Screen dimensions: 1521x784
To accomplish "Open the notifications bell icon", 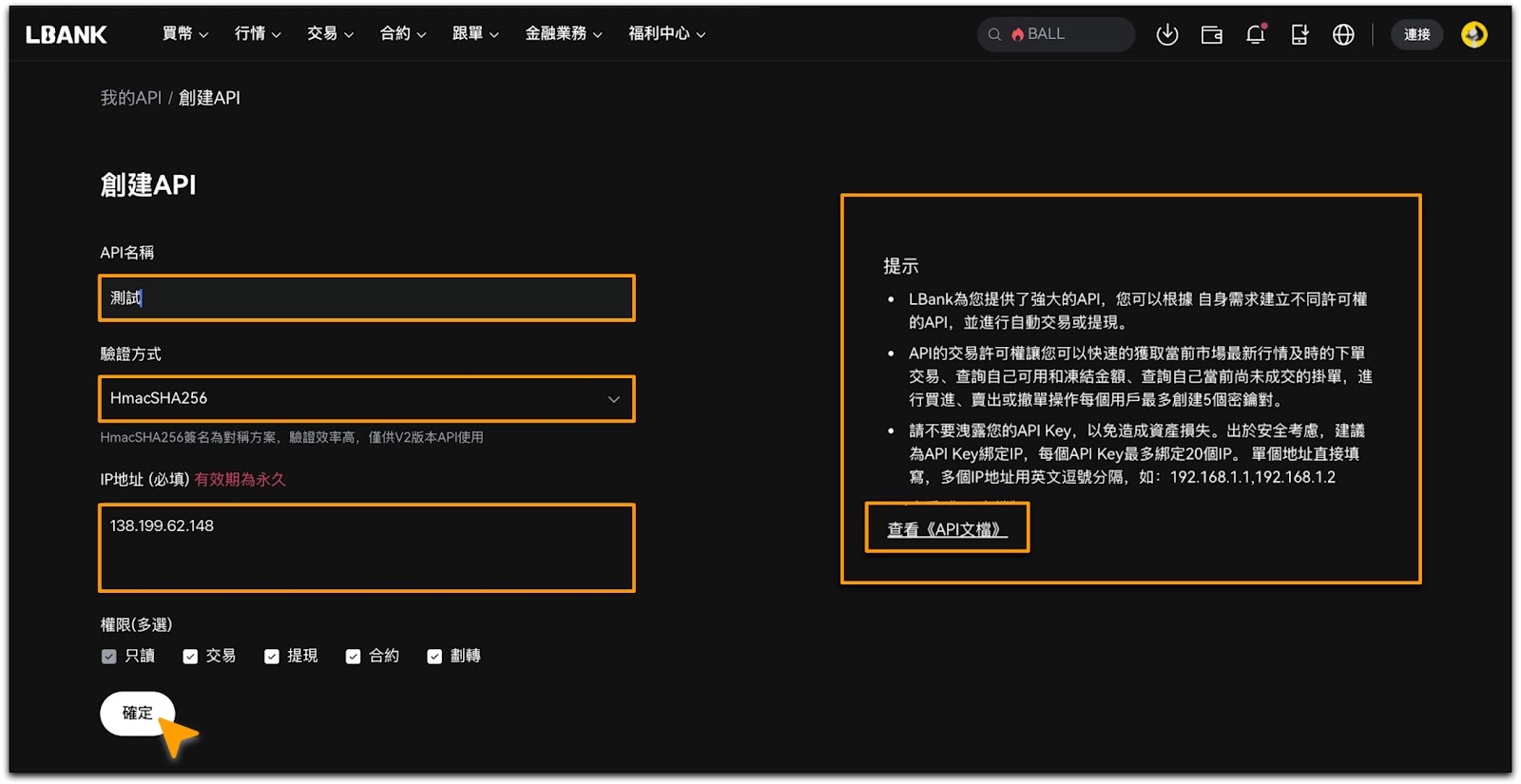I will point(1255,34).
